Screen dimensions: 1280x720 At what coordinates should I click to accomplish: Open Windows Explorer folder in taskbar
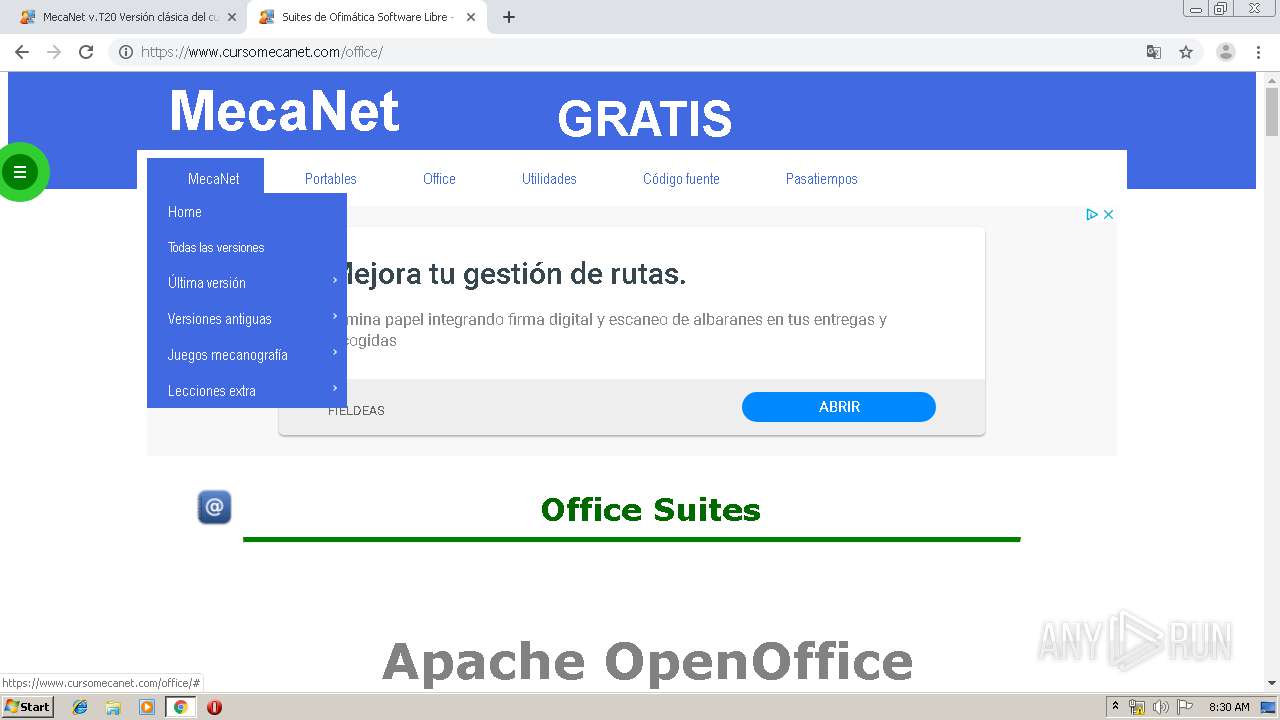click(113, 707)
